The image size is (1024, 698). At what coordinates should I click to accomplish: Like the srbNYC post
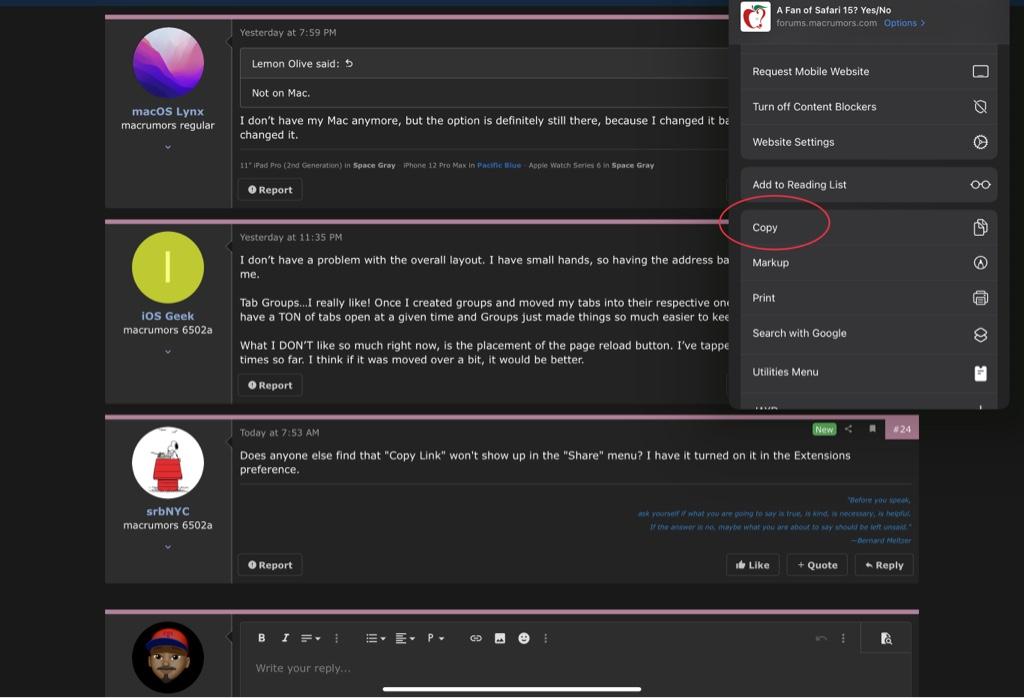coord(752,565)
